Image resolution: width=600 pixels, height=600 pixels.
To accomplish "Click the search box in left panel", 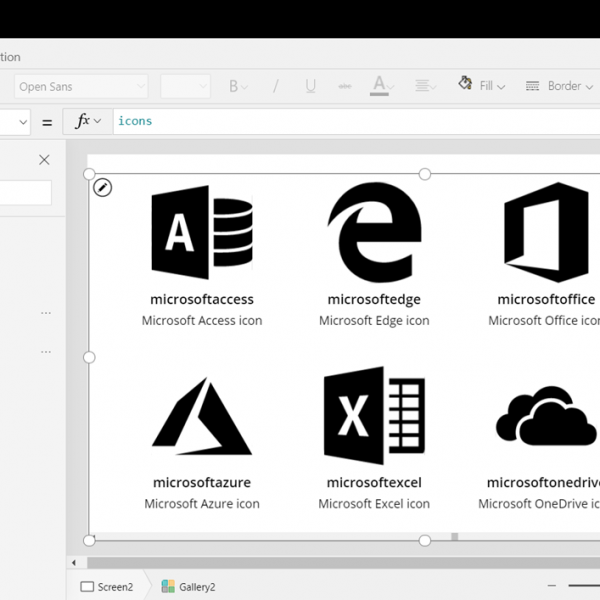I will (25, 192).
